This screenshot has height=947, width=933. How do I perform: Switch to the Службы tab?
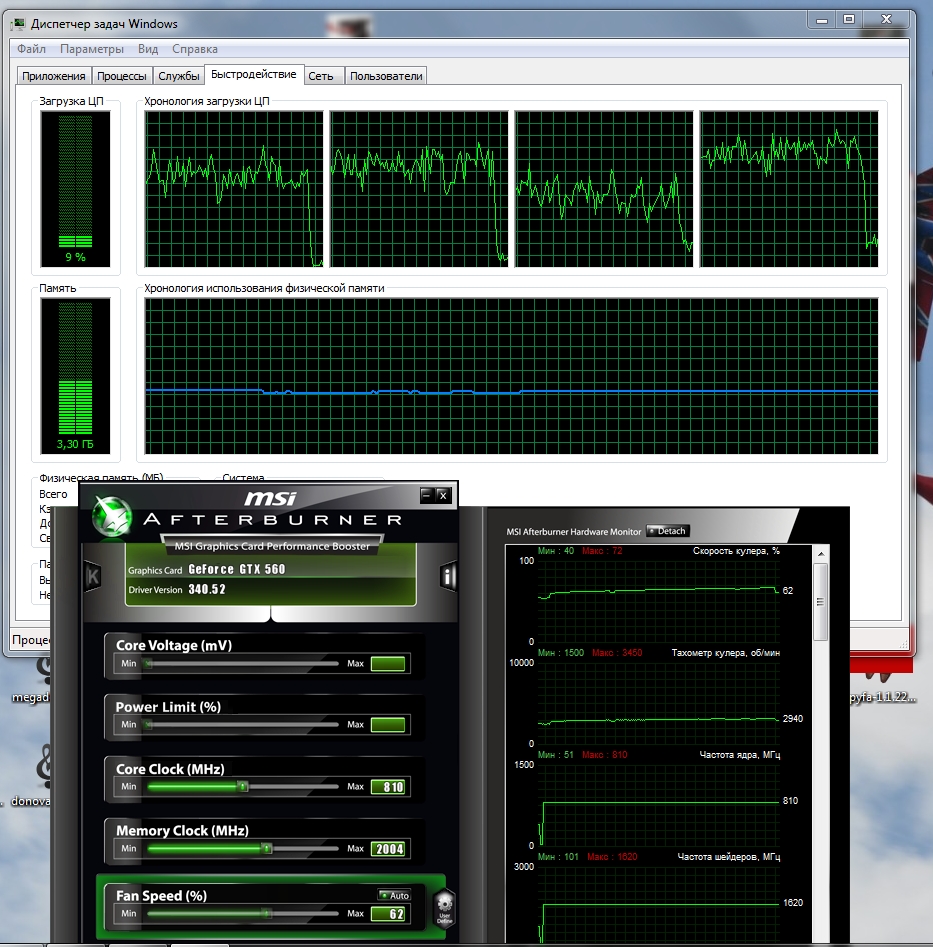(179, 76)
